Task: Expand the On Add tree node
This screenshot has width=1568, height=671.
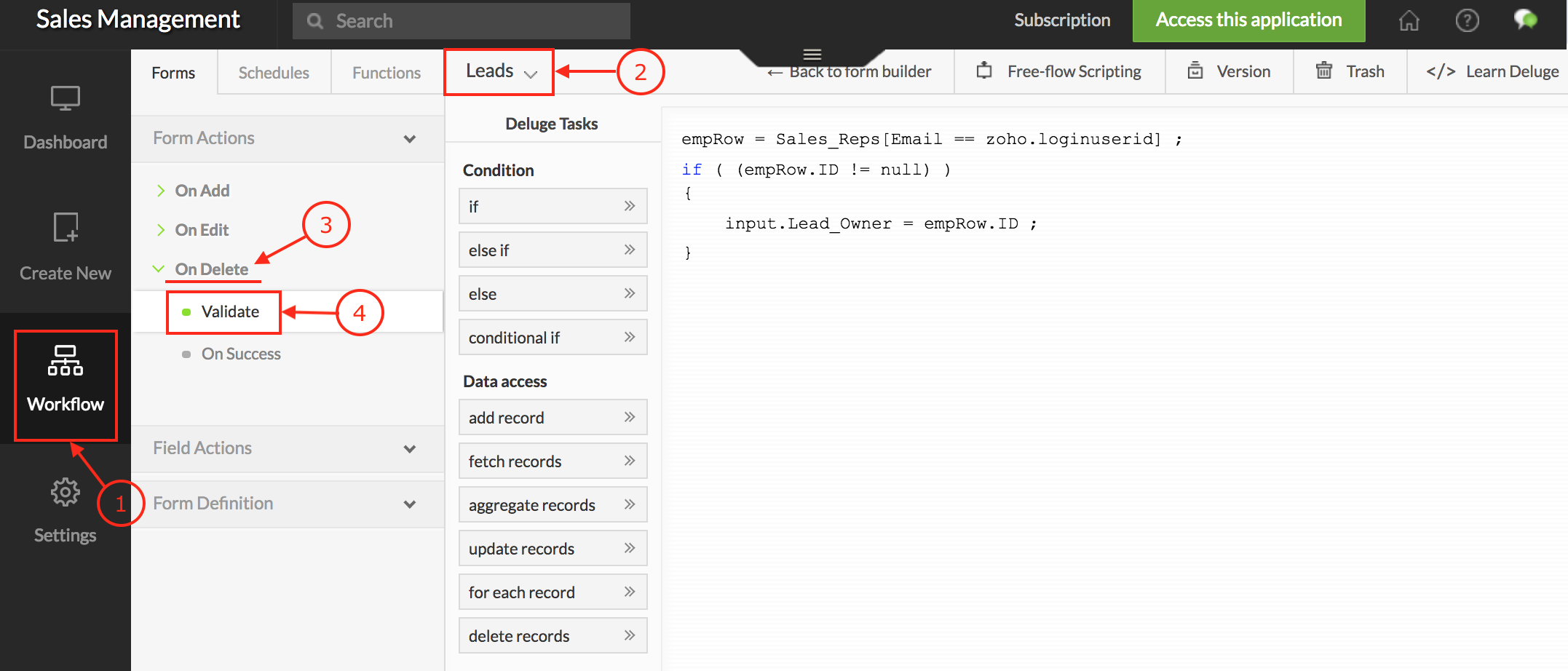Action: point(160,191)
